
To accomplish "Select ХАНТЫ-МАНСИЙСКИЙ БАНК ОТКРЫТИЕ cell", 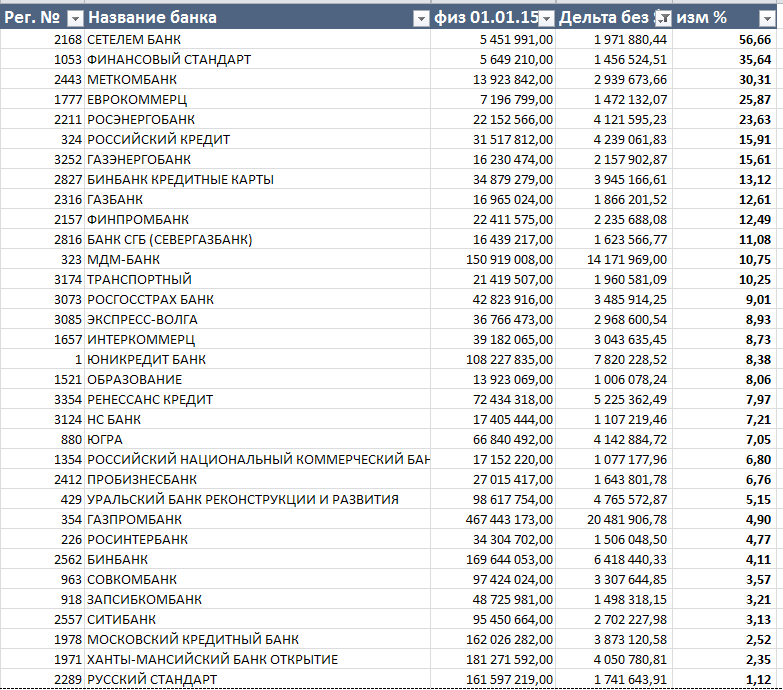I will coord(257,659).
